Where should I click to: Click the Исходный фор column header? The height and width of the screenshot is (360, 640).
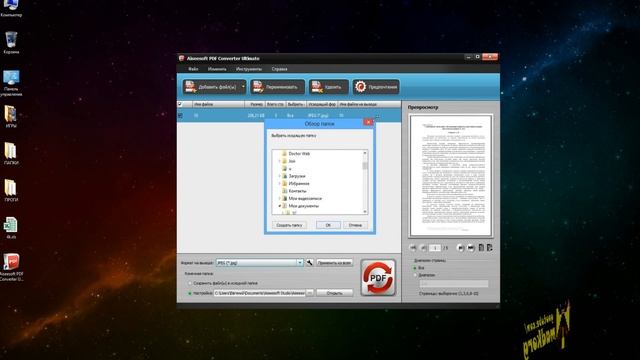[322, 104]
